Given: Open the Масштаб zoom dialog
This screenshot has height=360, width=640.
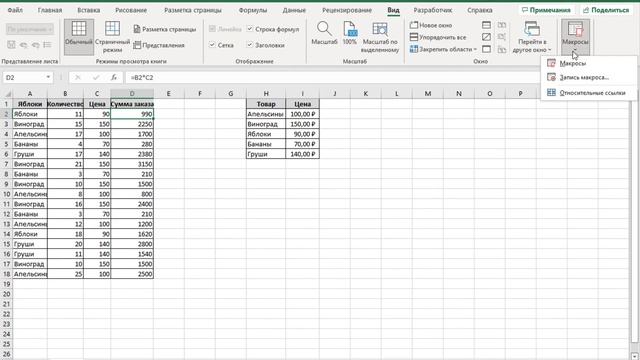Looking at the screenshot, I should pyautogui.click(x=324, y=33).
